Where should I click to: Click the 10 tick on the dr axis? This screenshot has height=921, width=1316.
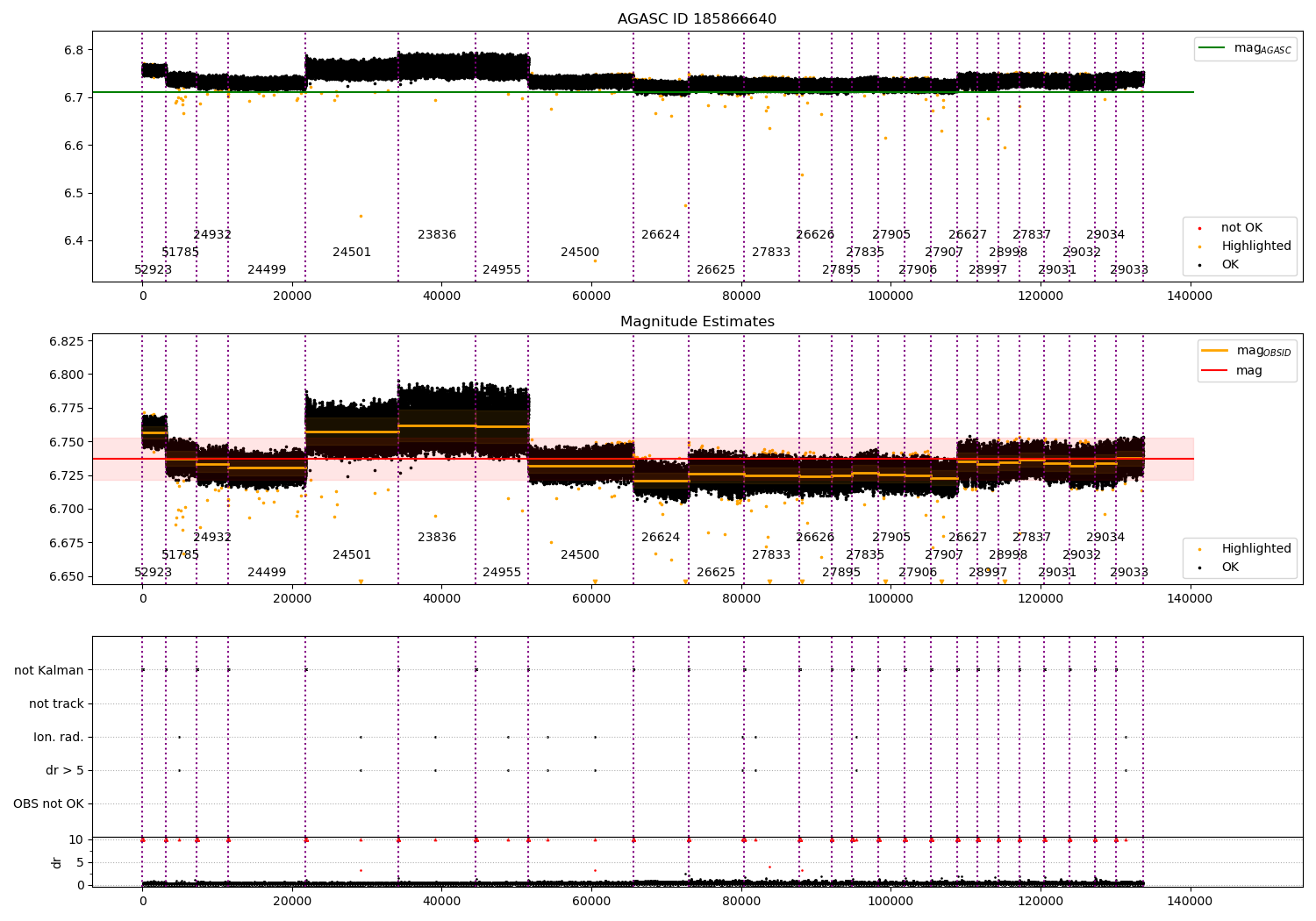point(76,839)
